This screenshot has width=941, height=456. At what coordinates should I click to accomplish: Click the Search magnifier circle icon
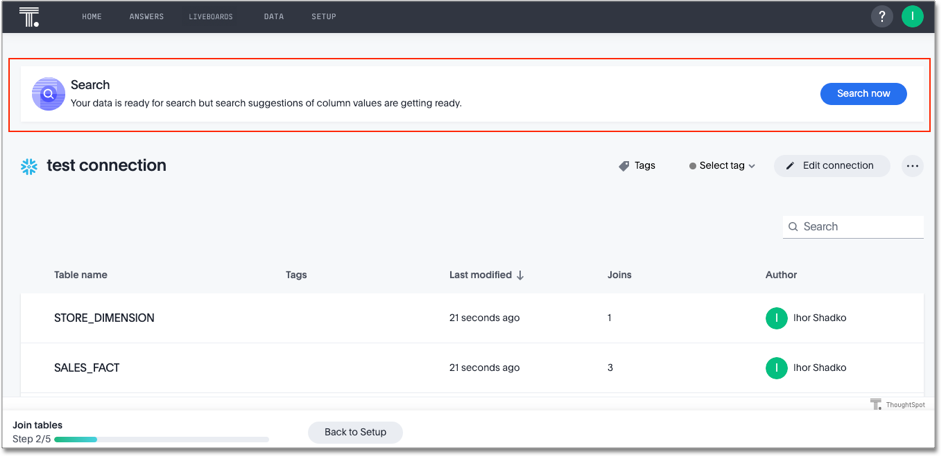48,94
